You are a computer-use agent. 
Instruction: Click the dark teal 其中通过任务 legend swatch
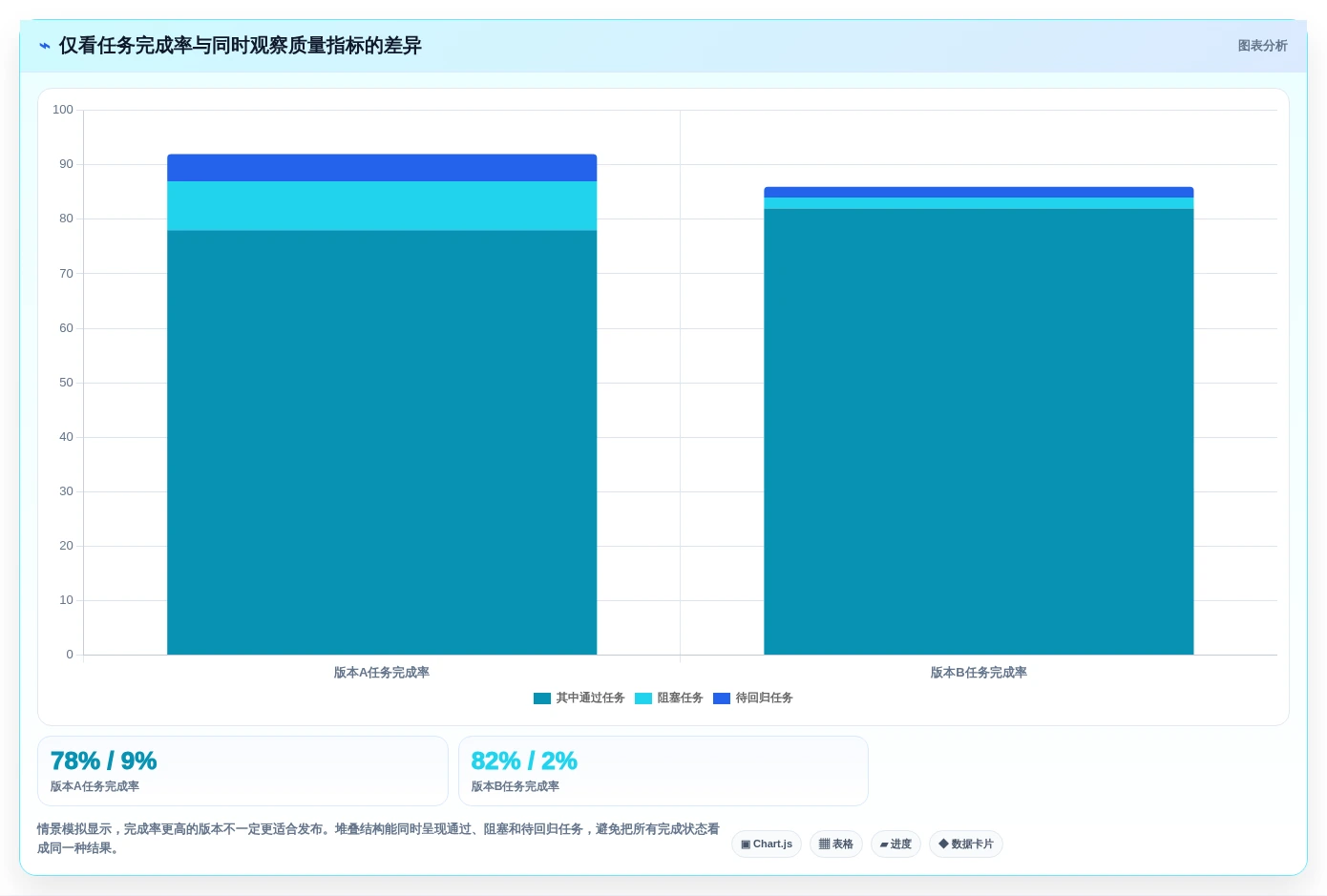[542, 698]
